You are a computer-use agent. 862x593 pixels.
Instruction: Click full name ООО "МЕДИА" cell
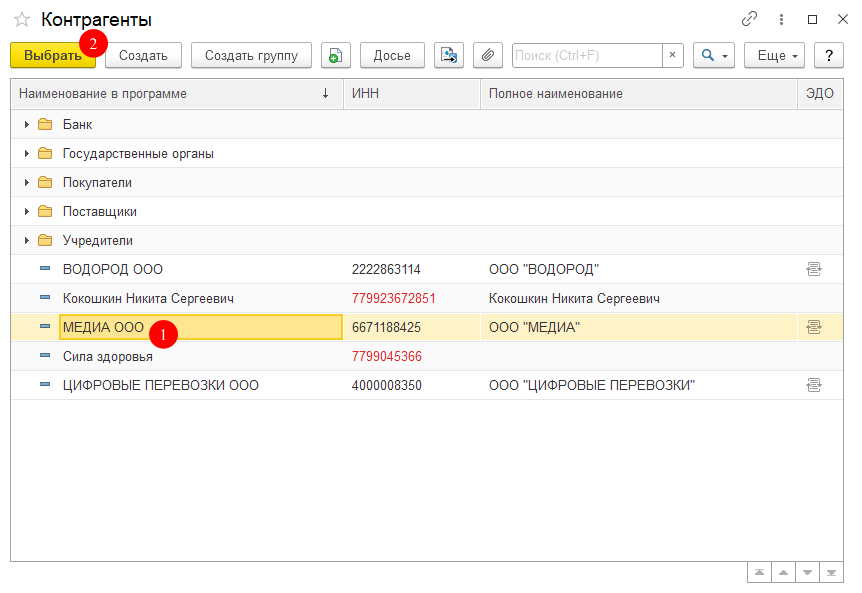(639, 328)
